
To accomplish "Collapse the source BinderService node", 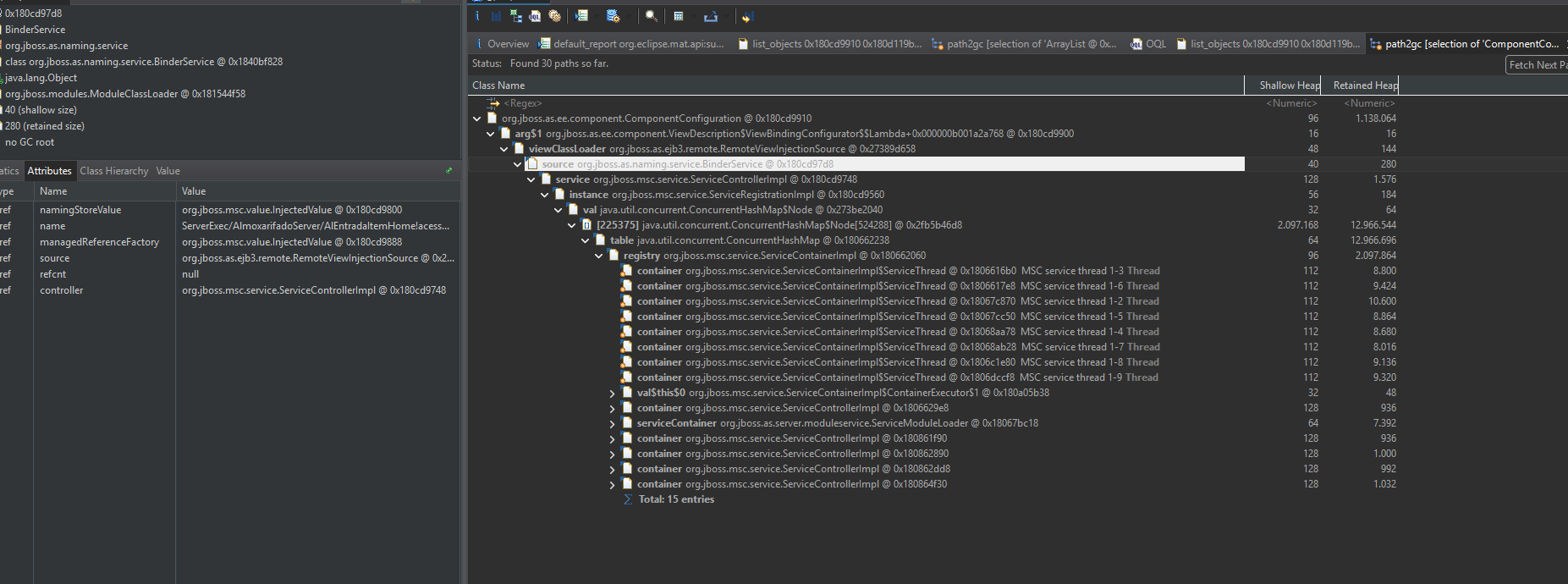I will (x=518, y=164).
